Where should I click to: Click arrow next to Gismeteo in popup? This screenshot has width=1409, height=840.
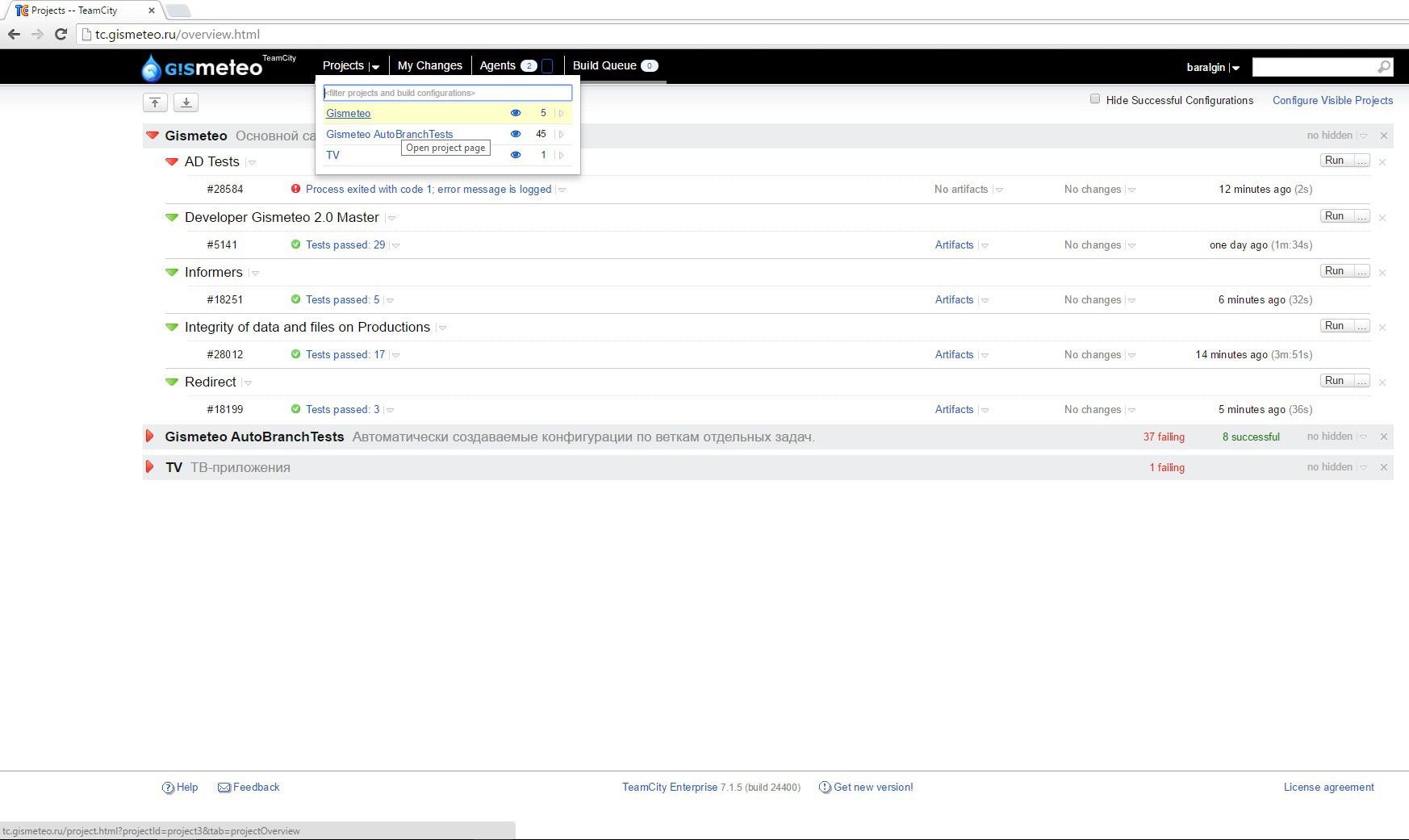coord(562,113)
